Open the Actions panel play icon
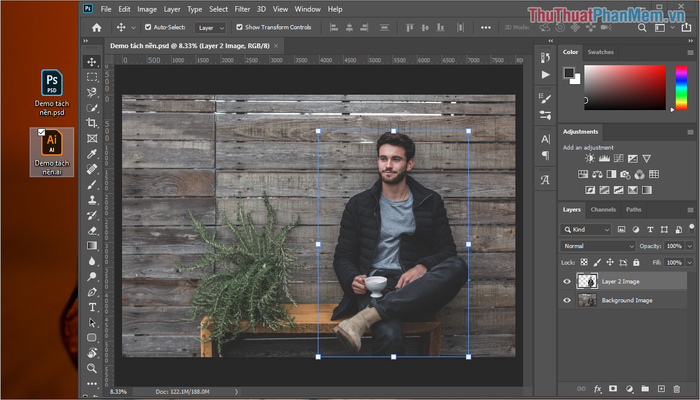Viewport: 700px width, 400px height. click(x=546, y=75)
